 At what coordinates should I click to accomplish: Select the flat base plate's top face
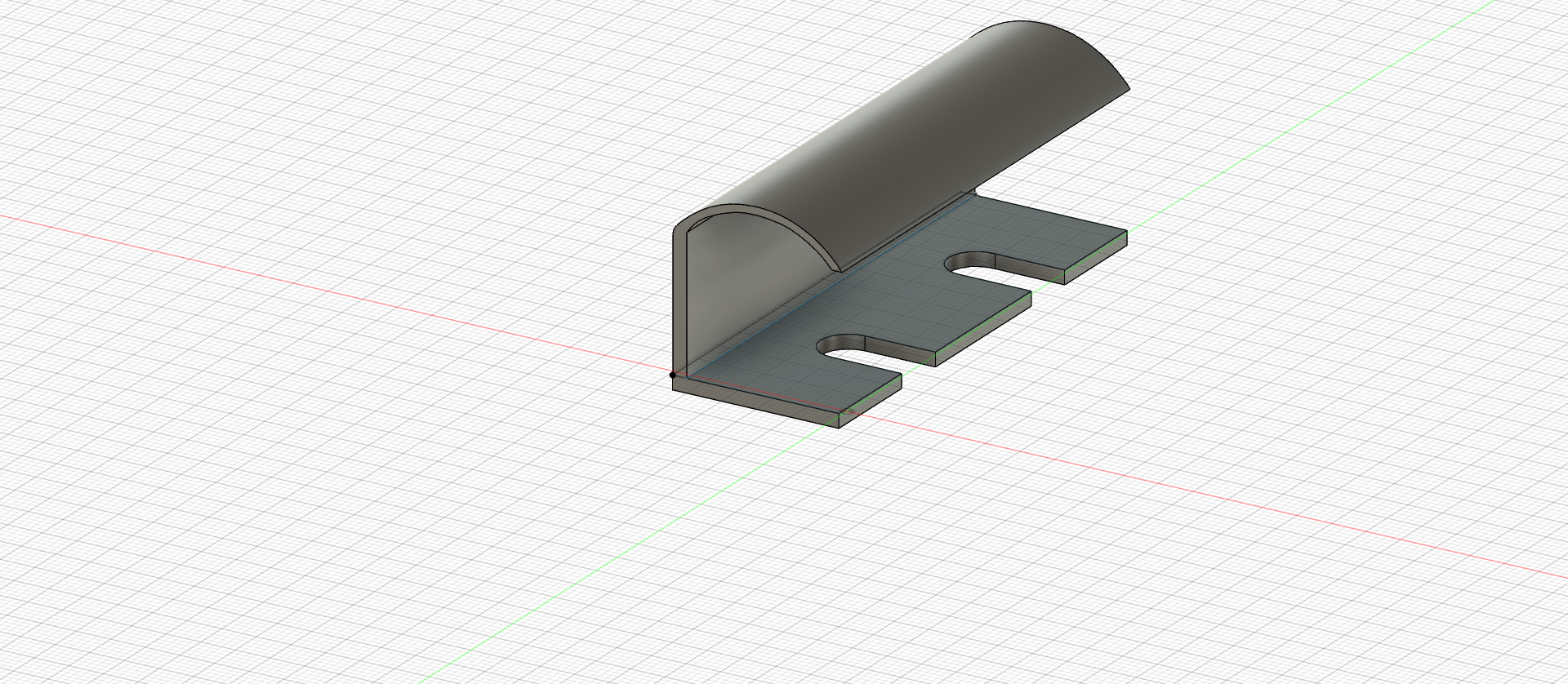(x=882, y=294)
